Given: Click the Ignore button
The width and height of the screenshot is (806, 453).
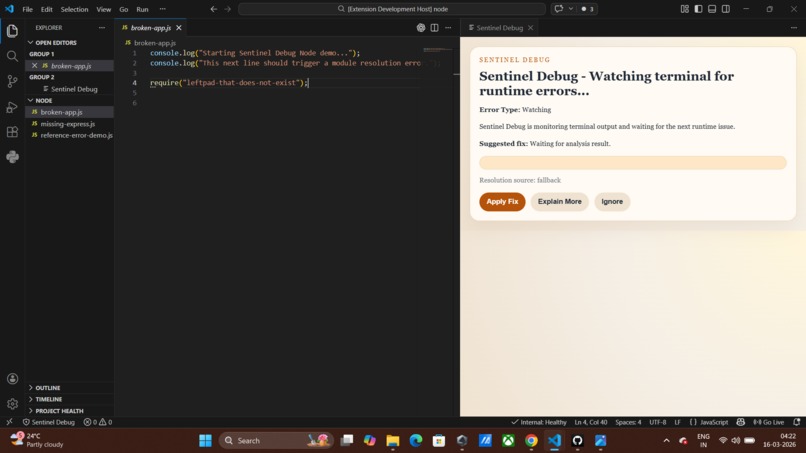Looking at the screenshot, I should tap(612, 202).
